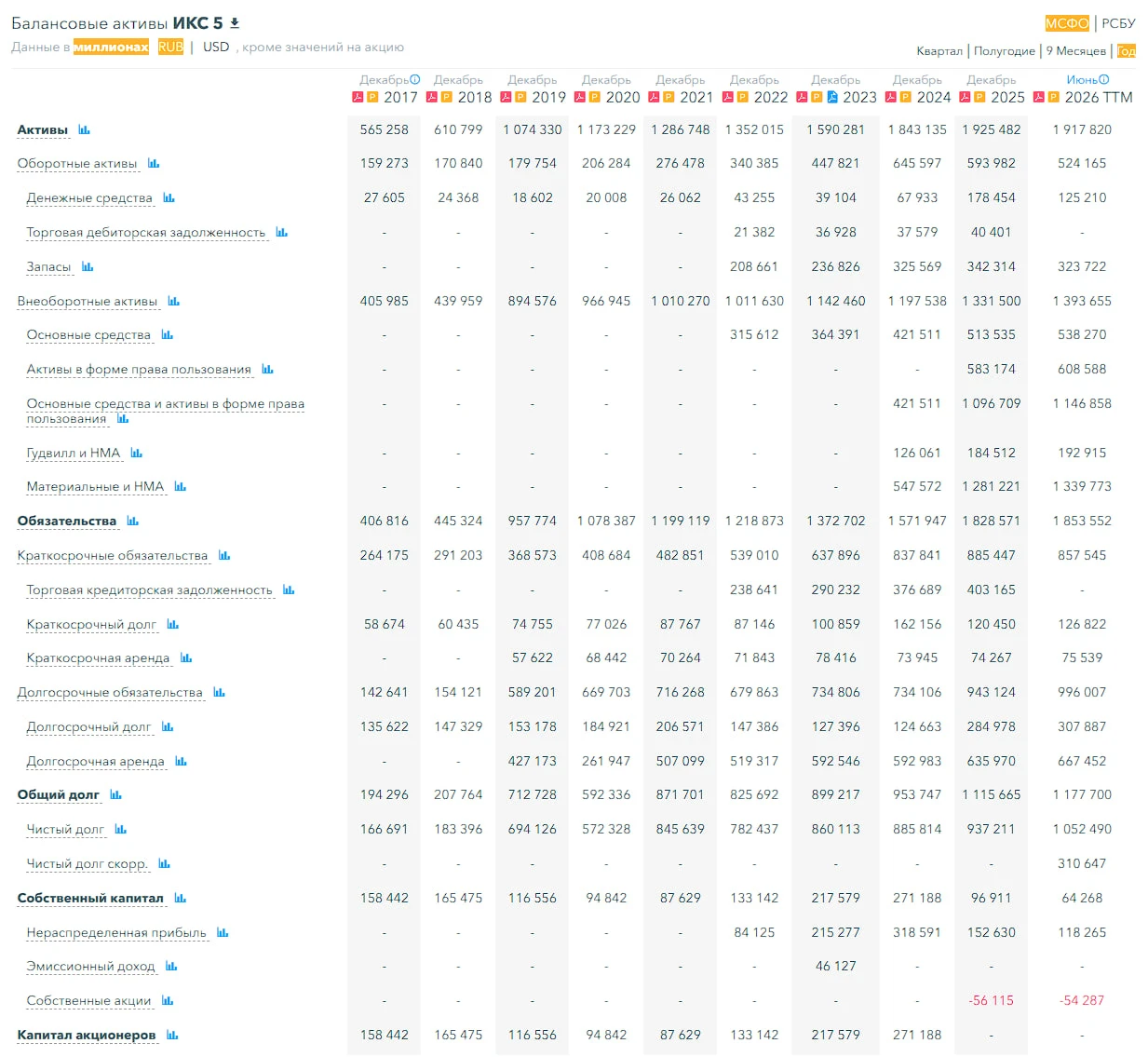Open chart icon beside Денежные средства
The height and width of the screenshot is (1057, 1148).
[x=169, y=197]
